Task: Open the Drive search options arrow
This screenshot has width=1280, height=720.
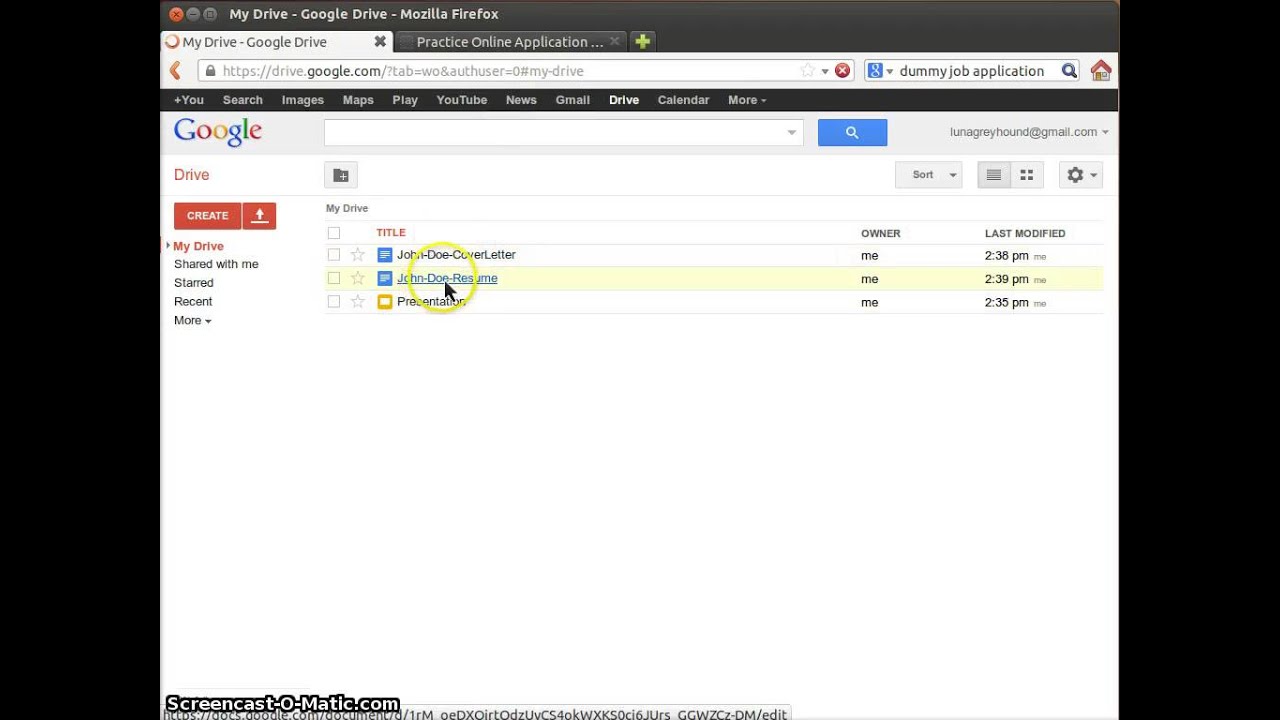Action: [x=791, y=132]
